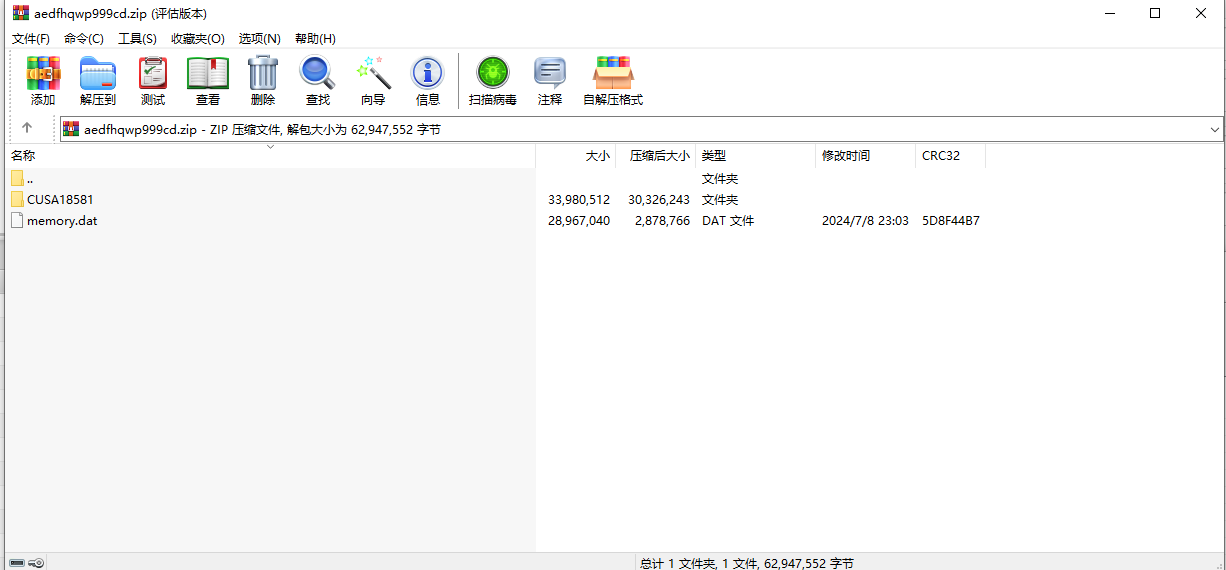The height and width of the screenshot is (570, 1226).
Task: Minimize the WinRAR window
Action: 1110,13
